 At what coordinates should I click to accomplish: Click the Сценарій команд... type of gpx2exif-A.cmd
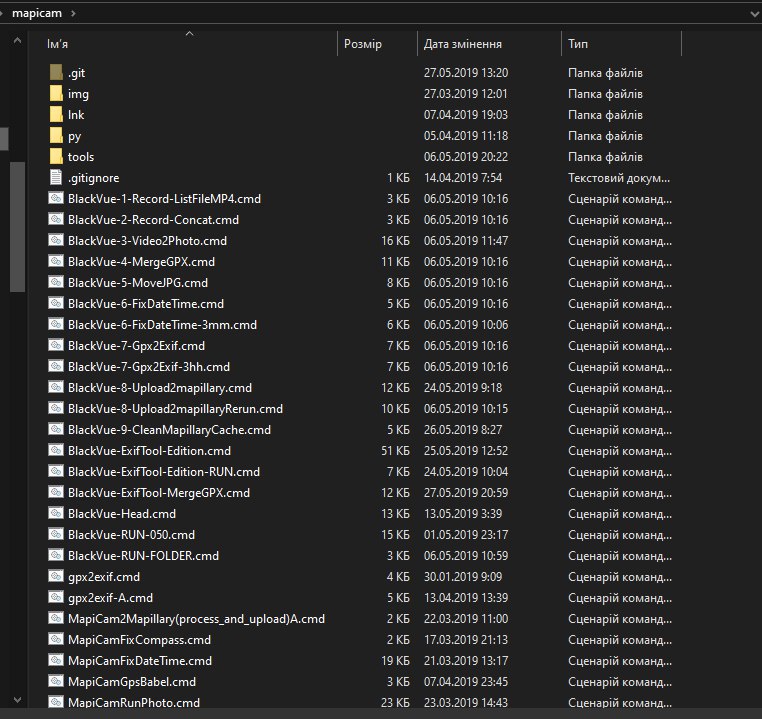620,598
